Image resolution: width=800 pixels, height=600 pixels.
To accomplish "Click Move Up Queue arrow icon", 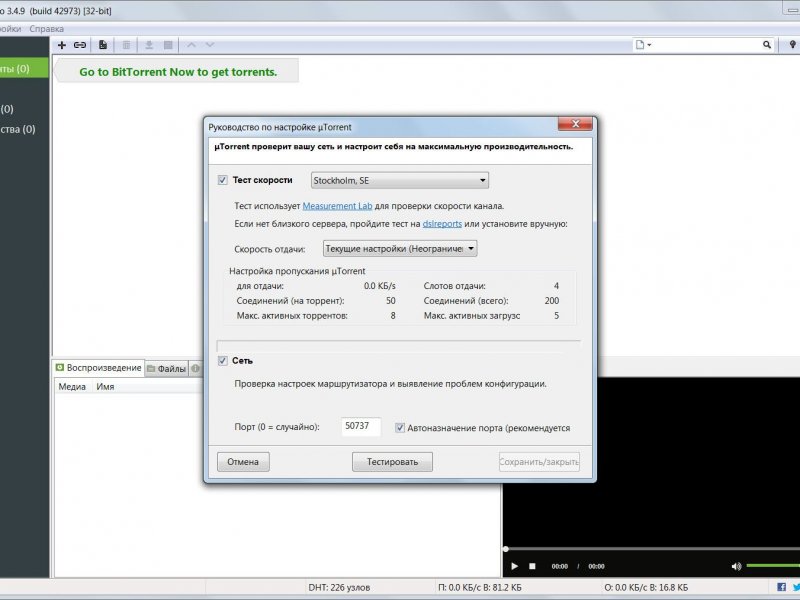I will click(x=191, y=45).
